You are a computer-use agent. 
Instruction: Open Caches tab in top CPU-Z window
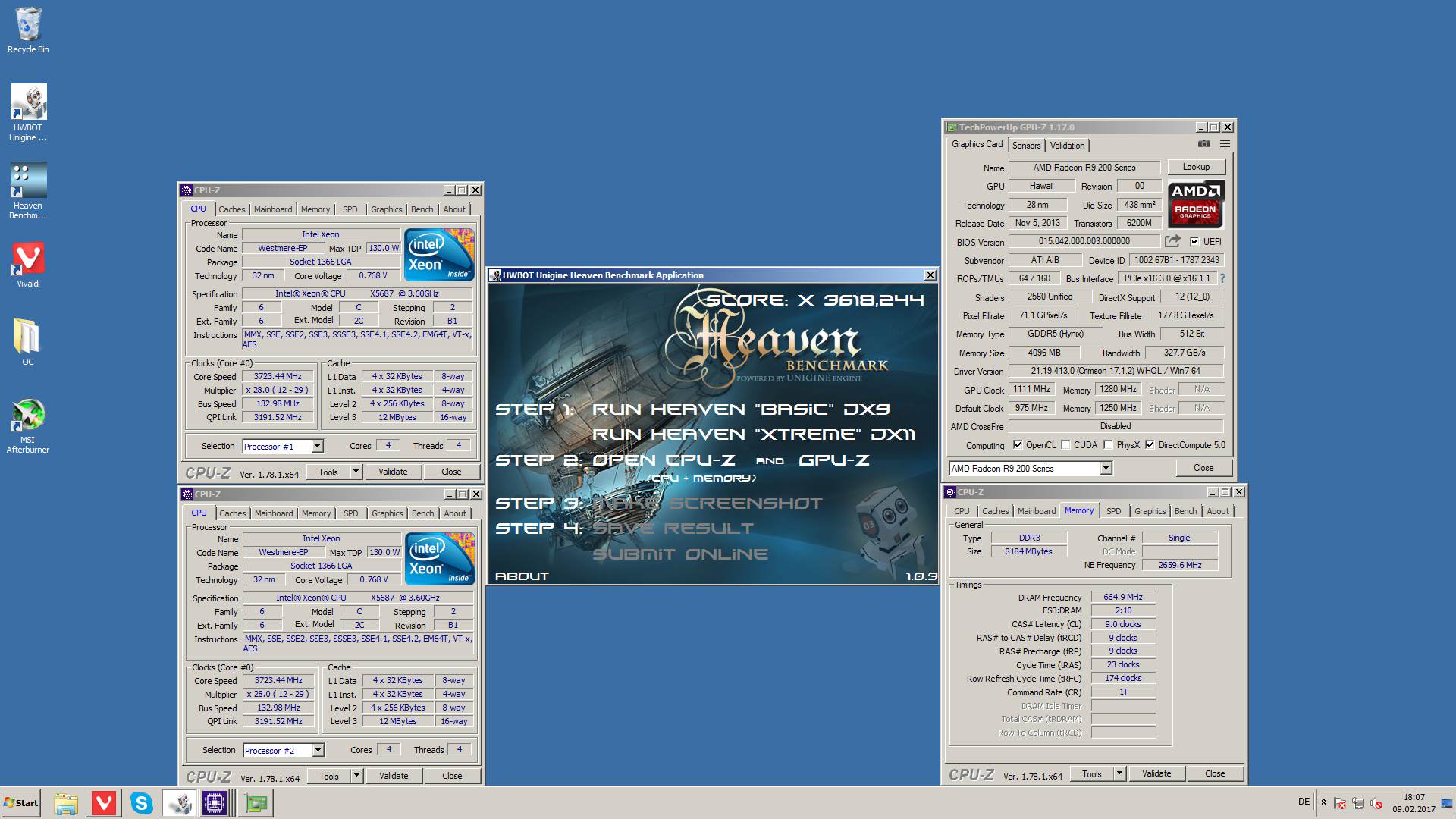pyautogui.click(x=232, y=209)
